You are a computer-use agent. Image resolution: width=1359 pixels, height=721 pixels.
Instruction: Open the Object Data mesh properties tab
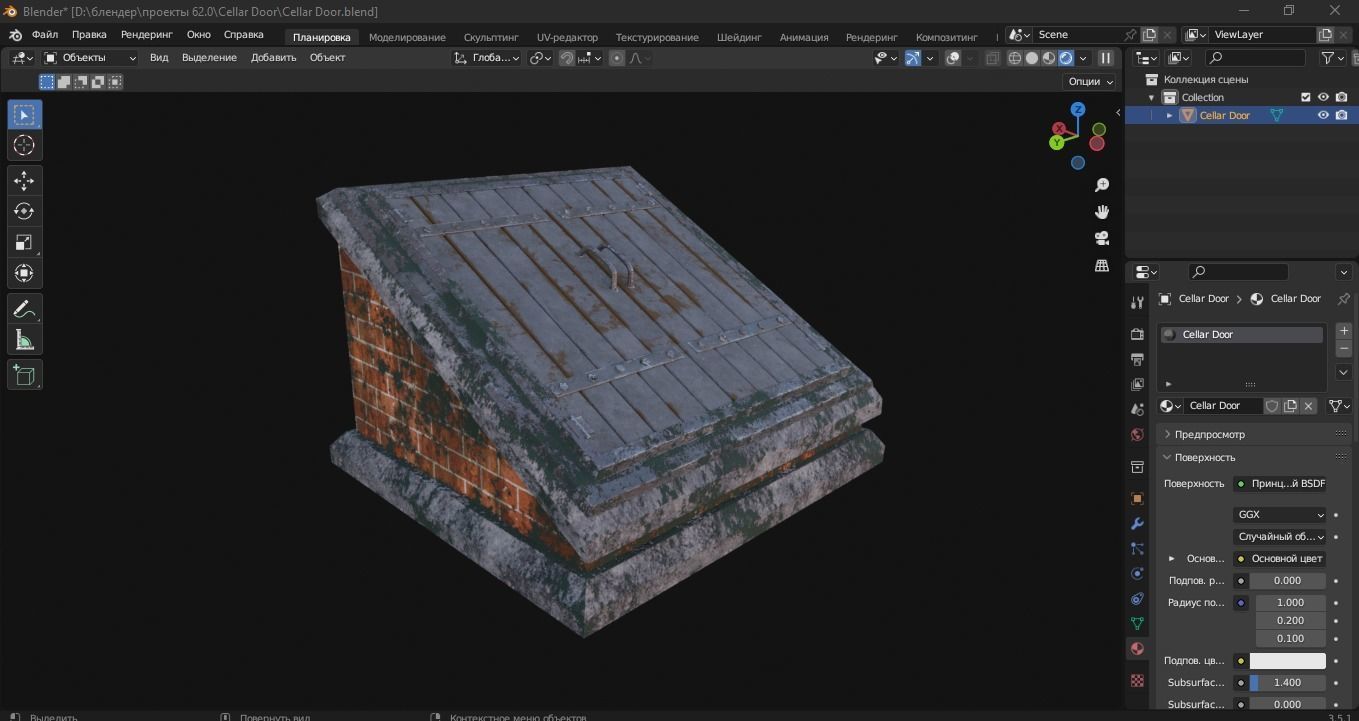click(1137, 623)
